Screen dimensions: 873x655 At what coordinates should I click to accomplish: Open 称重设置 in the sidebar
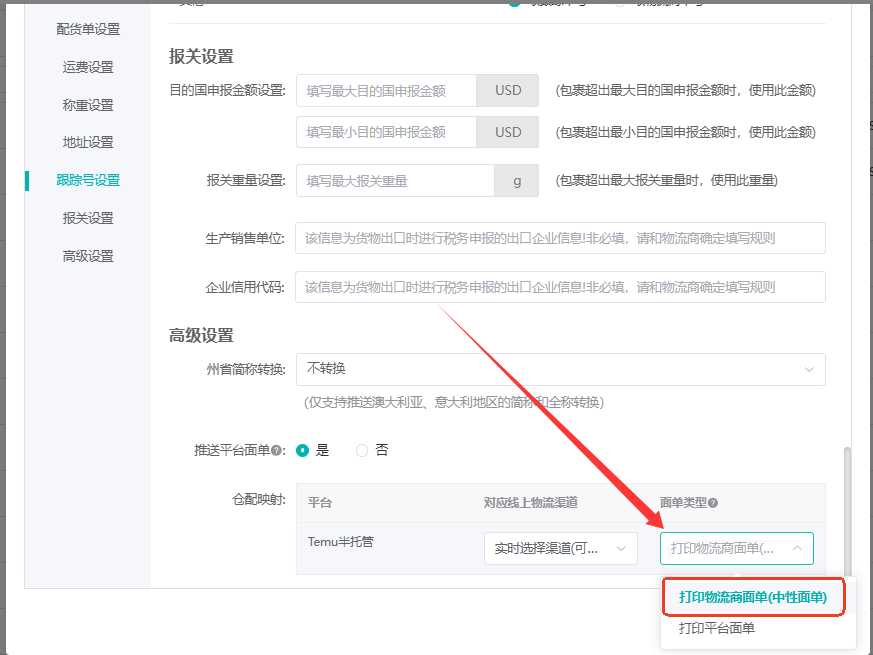[x=88, y=105]
